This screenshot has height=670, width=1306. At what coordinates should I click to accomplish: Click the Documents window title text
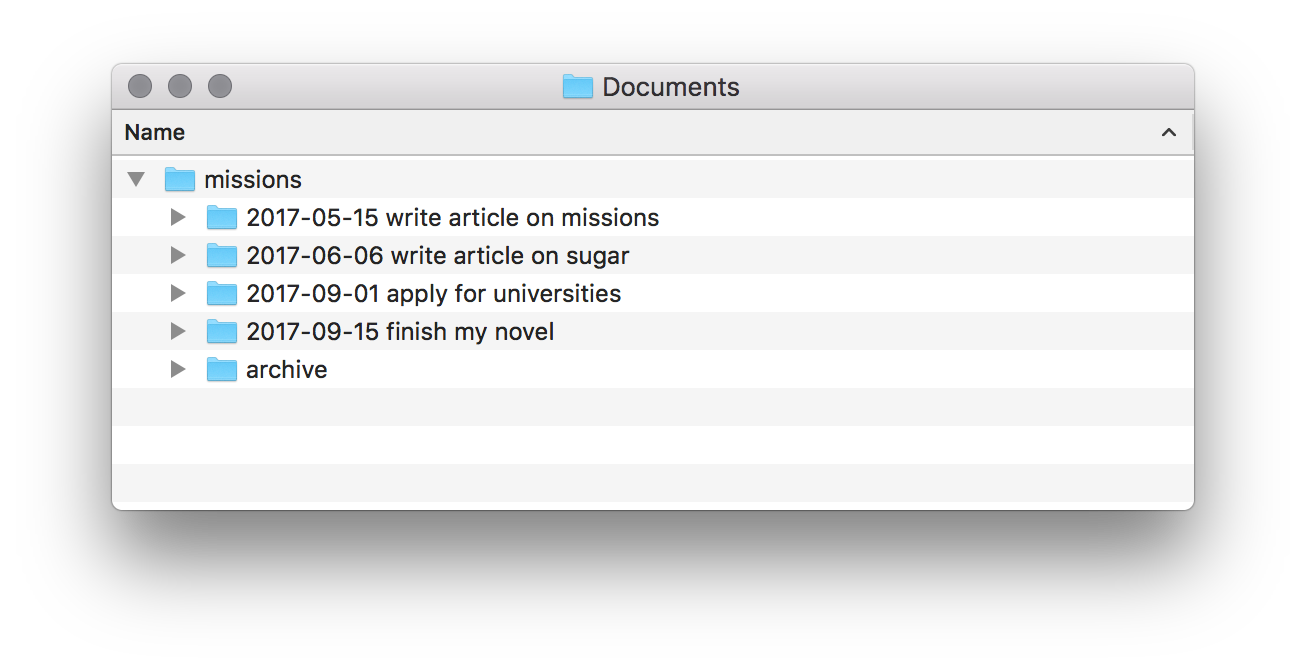click(671, 87)
